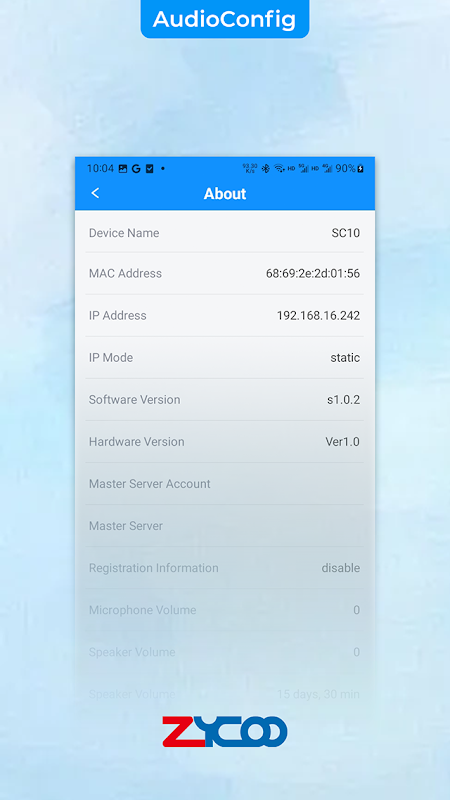The width and height of the screenshot is (450, 800).
Task: Click the About screen title
Action: [225, 193]
